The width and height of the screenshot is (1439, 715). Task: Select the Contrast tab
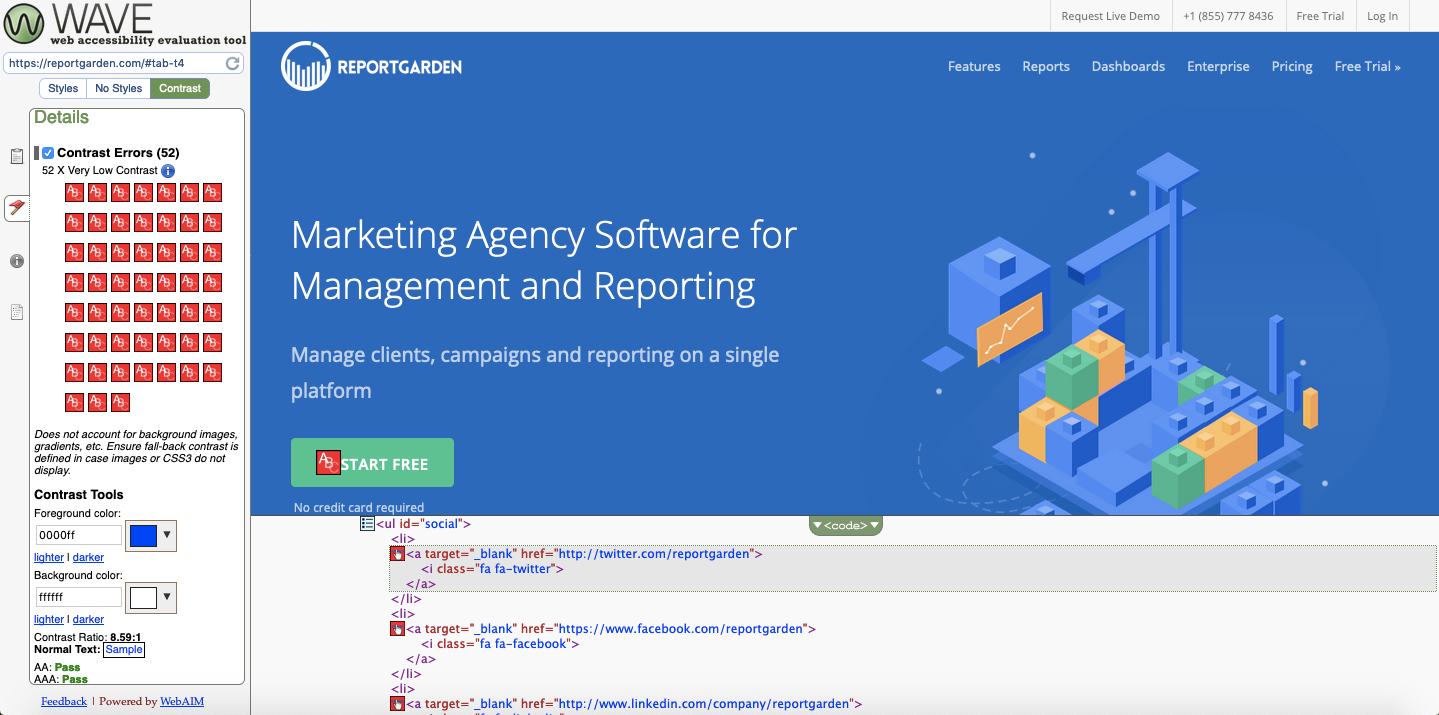[x=180, y=88]
